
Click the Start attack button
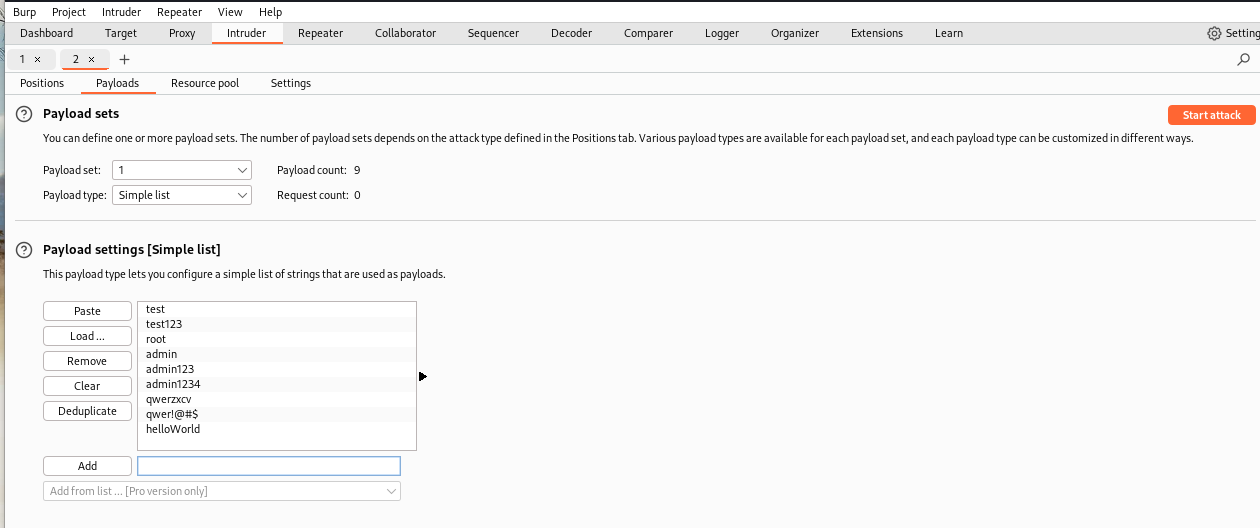pos(1211,115)
